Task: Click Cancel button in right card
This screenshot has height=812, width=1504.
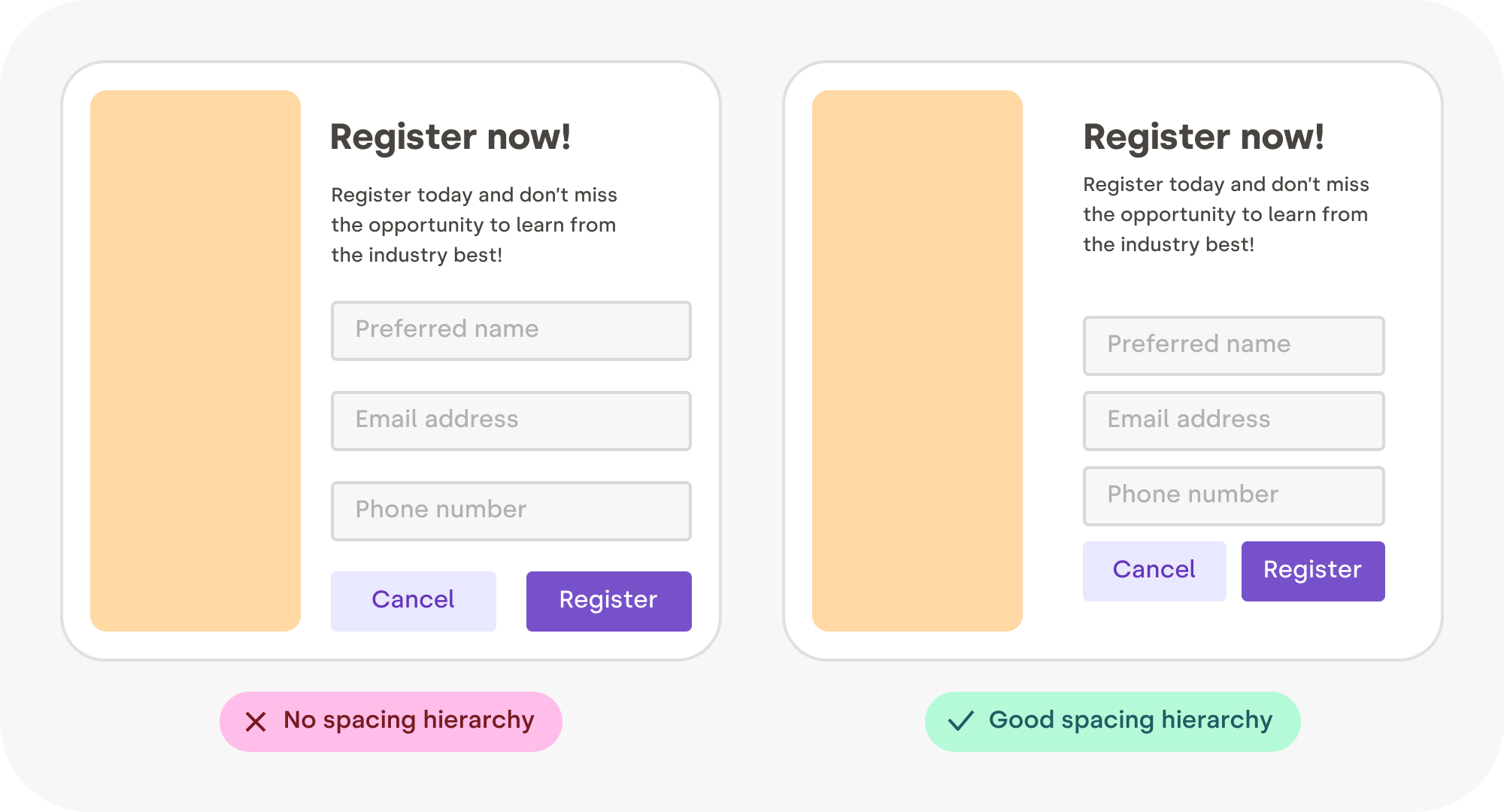Action: tap(1154, 571)
